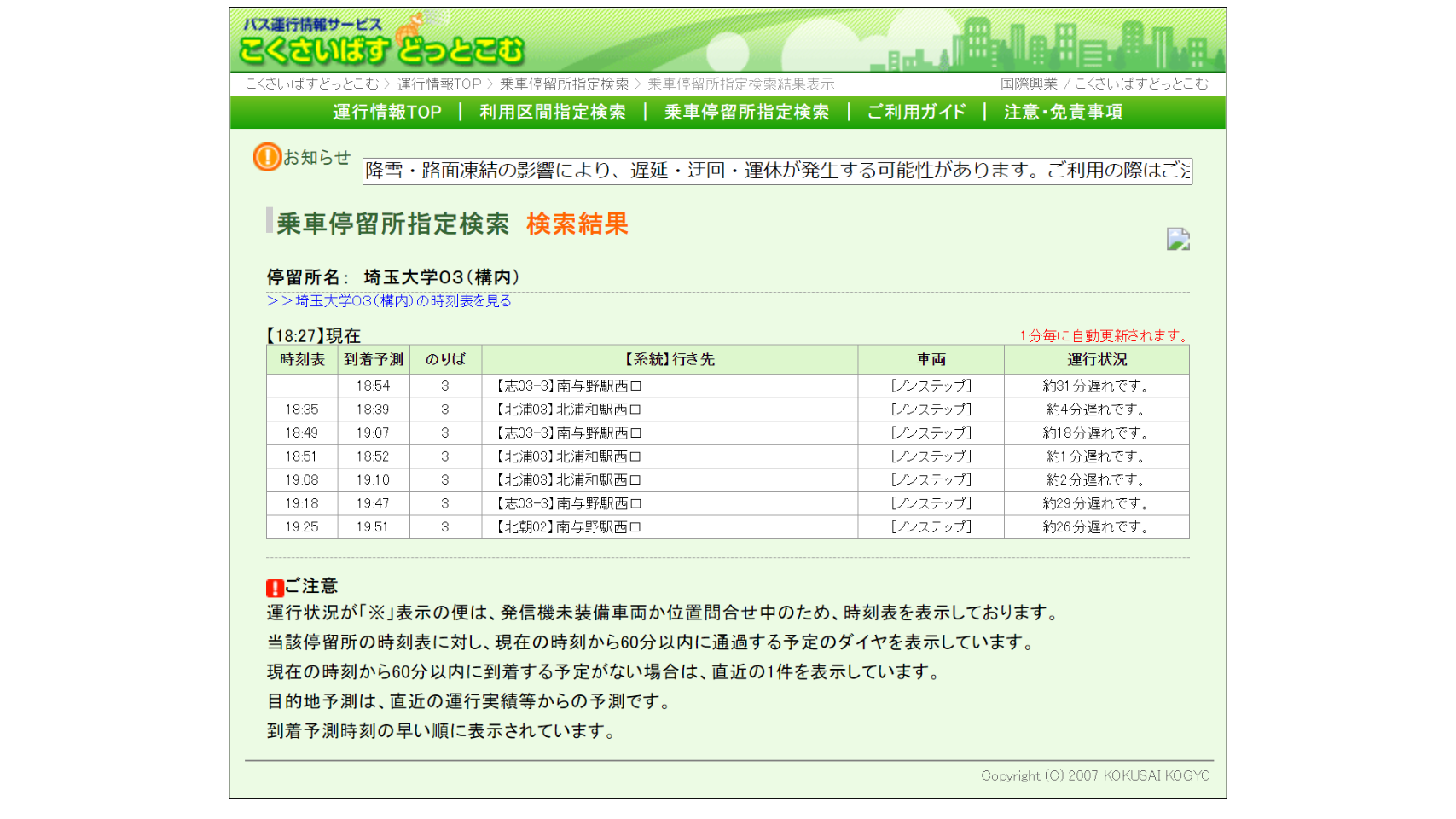Click the top-right こくさいばすどっとこむ link
The image size is (1456, 819).
point(1140,84)
